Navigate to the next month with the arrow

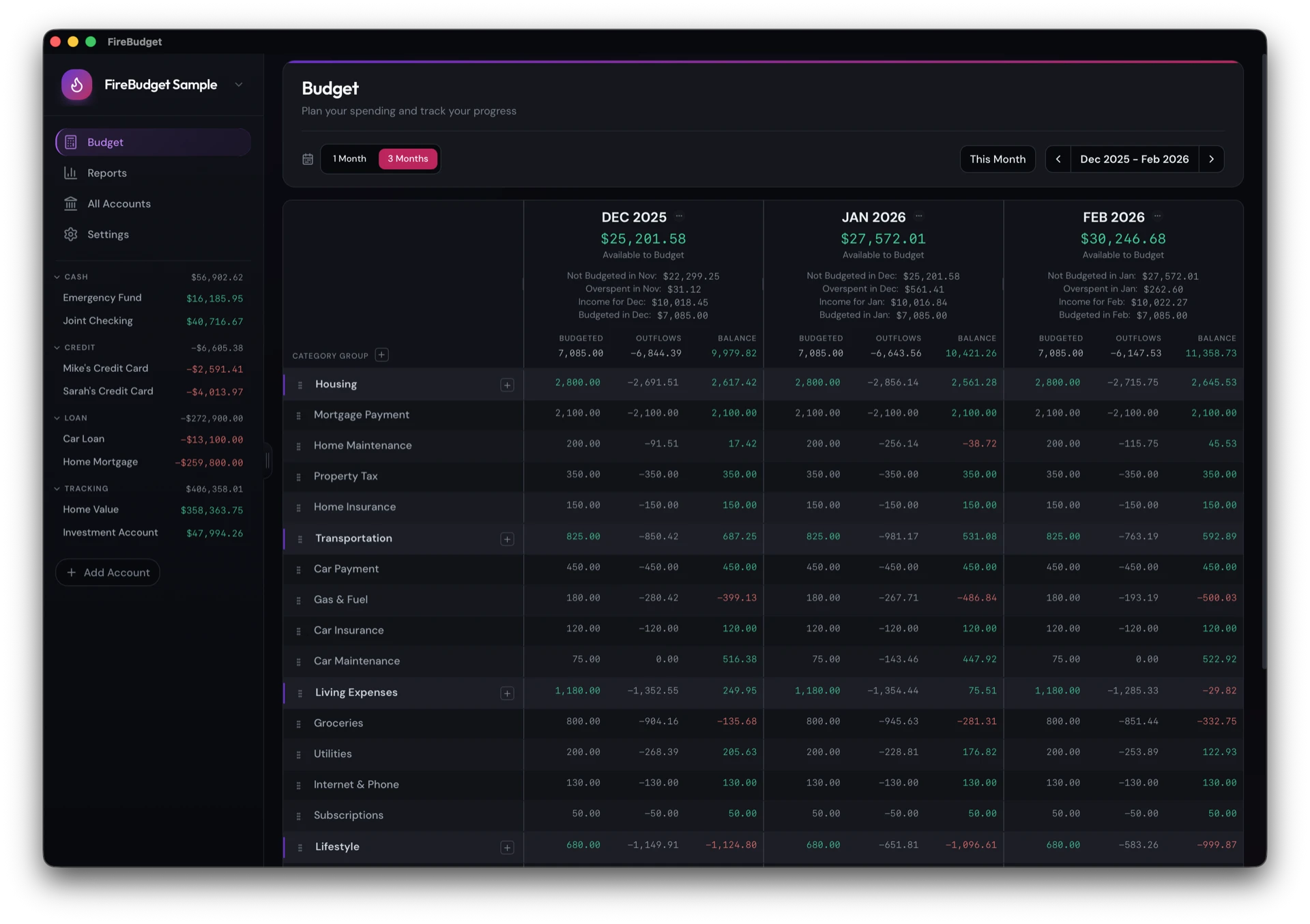coord(1212,158)
